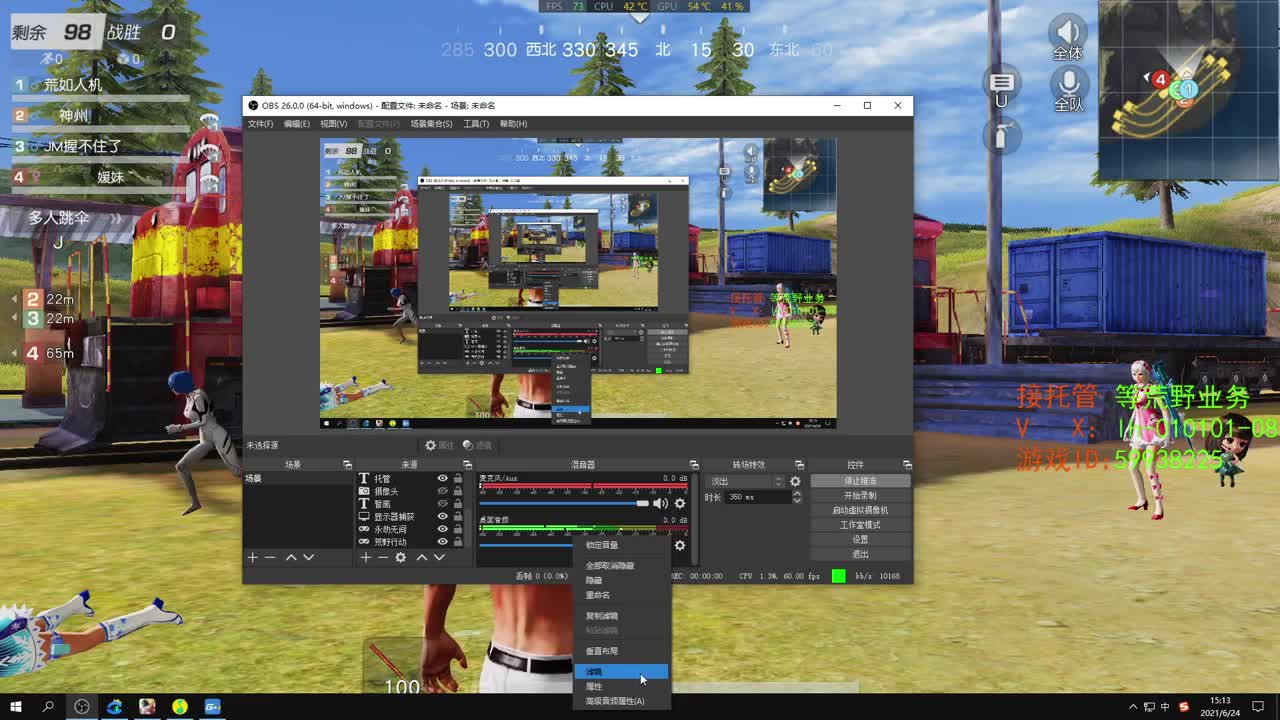
Task: Open 麦克风/Aux audio settings gear
Action: [680, 503]
